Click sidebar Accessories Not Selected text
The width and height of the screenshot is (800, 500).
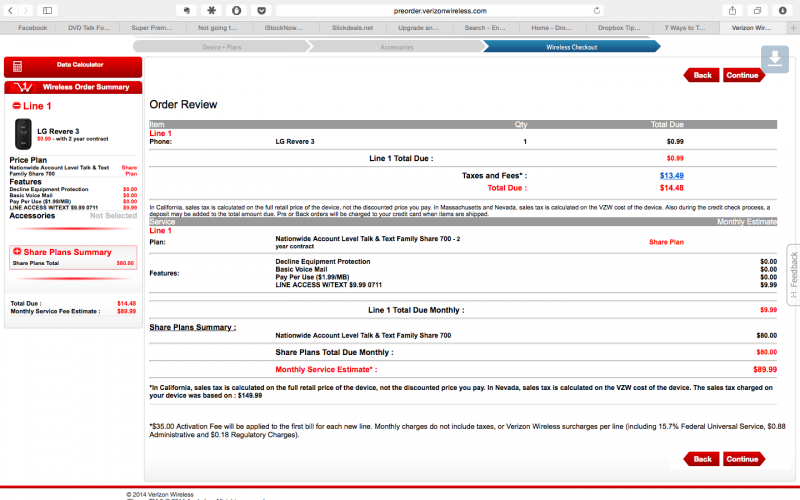pyautogui.click(x=73, y=215)
